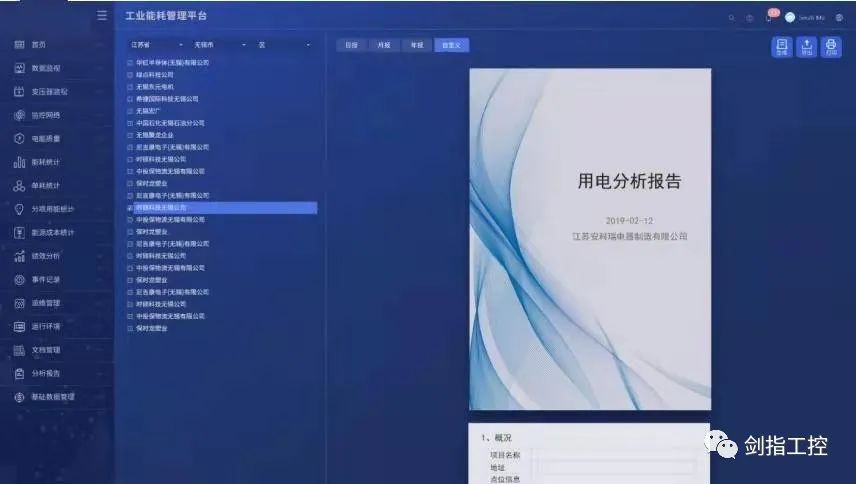Open the 区 district dropdown
The image size is (856, 484).
coord(284,45)
